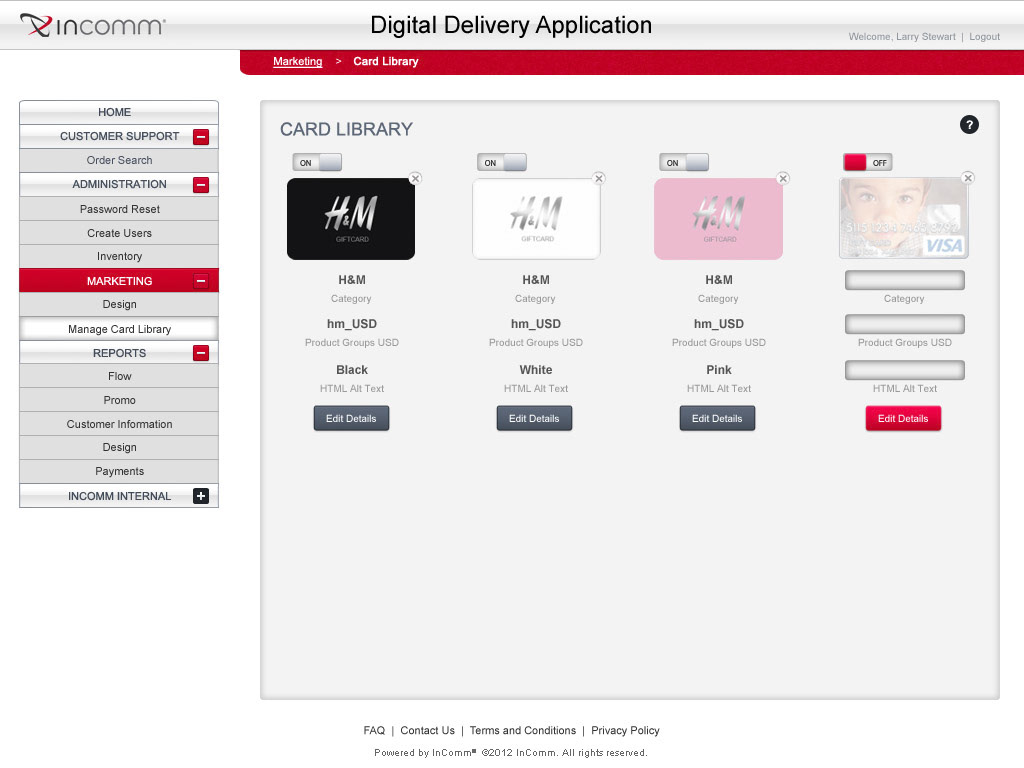Click the White alt text value
The width and height of the screenshot is (1024, 768).
[x=536, y=370]
